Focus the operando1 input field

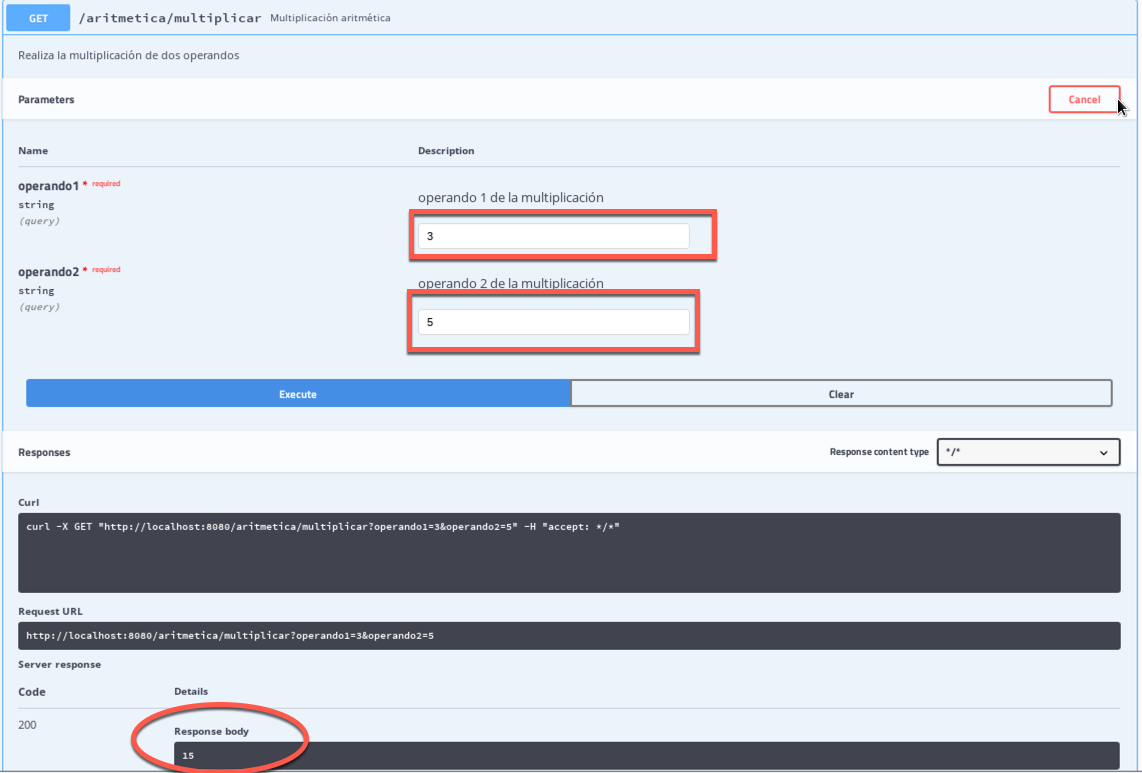(x=553, y=236)
